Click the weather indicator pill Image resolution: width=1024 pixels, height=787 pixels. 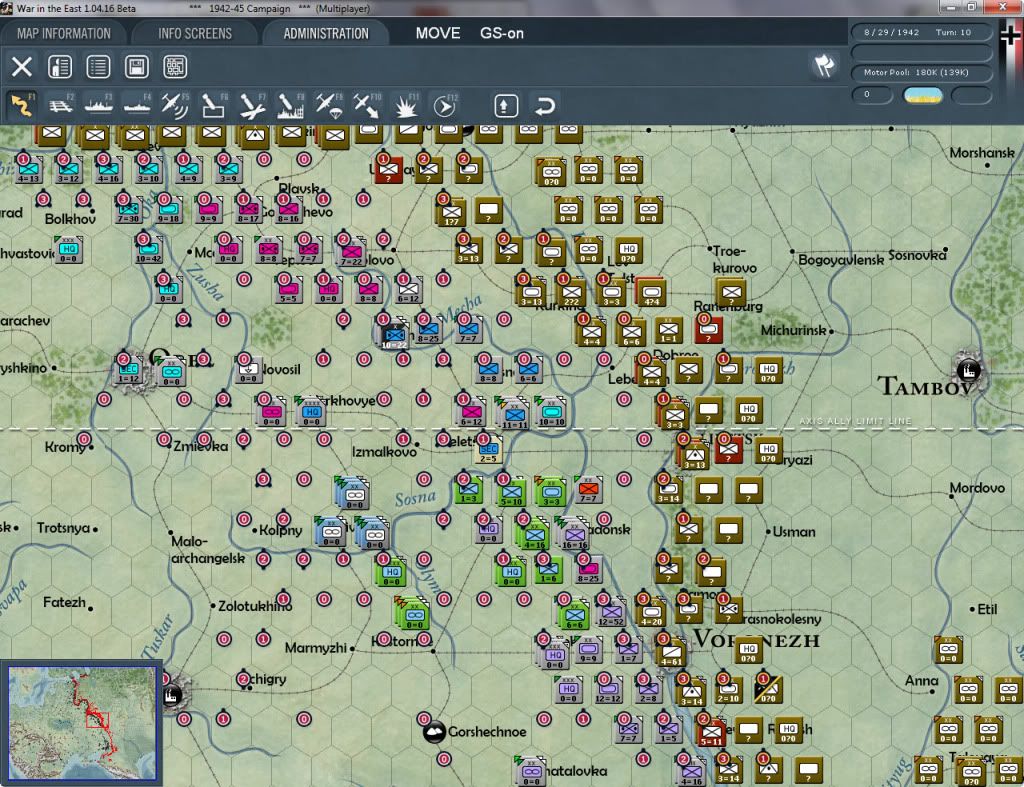(922, 95)
